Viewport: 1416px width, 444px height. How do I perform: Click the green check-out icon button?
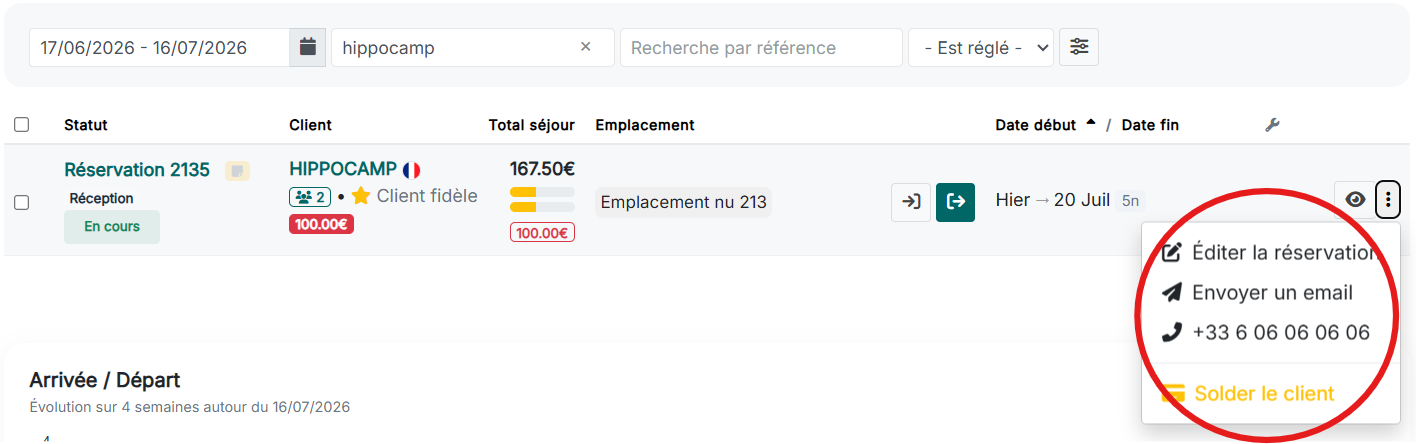point(956,202)
